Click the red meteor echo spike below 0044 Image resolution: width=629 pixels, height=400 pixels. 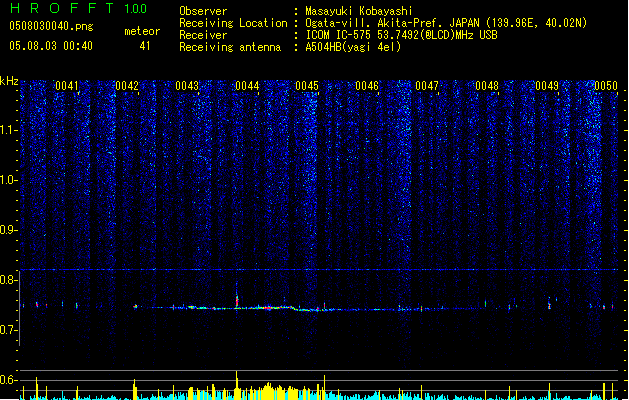[x=237, y=299]
